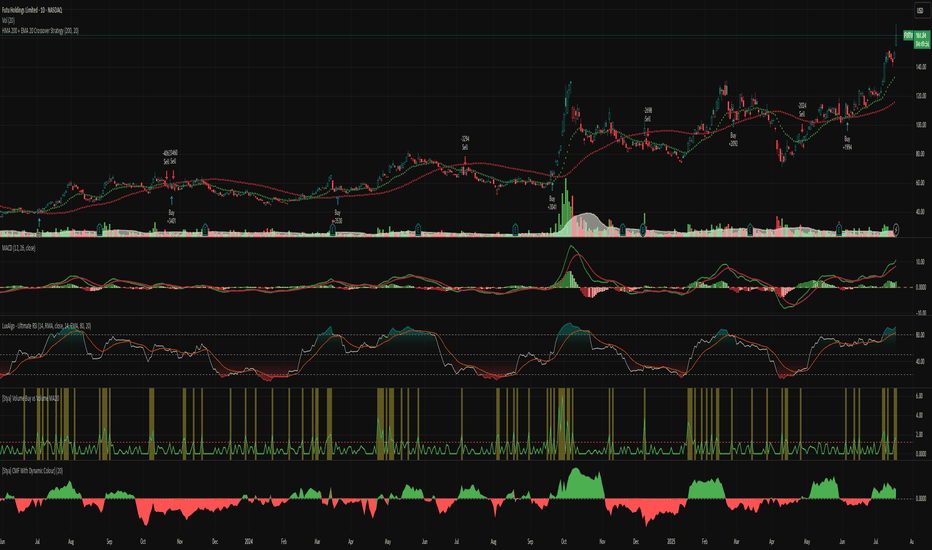The height and width of the screenshot is (550, 932).
Task: Click the Buy +3401 trade label
Action: 171,216
